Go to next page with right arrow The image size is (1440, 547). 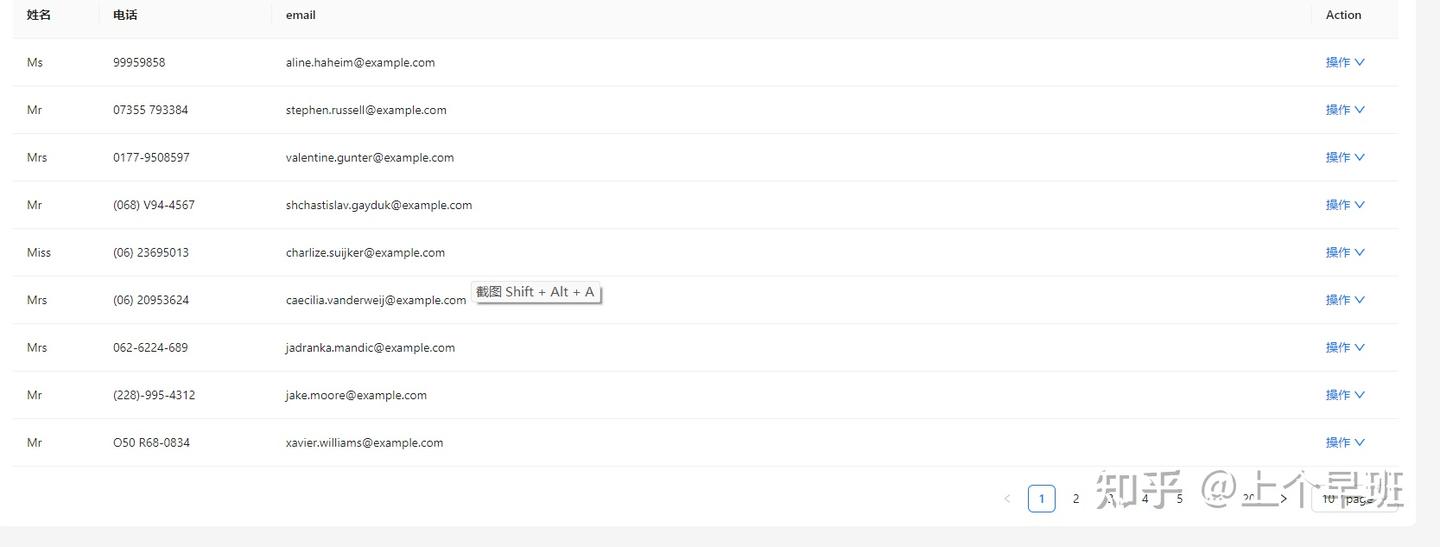(1284, 499)
